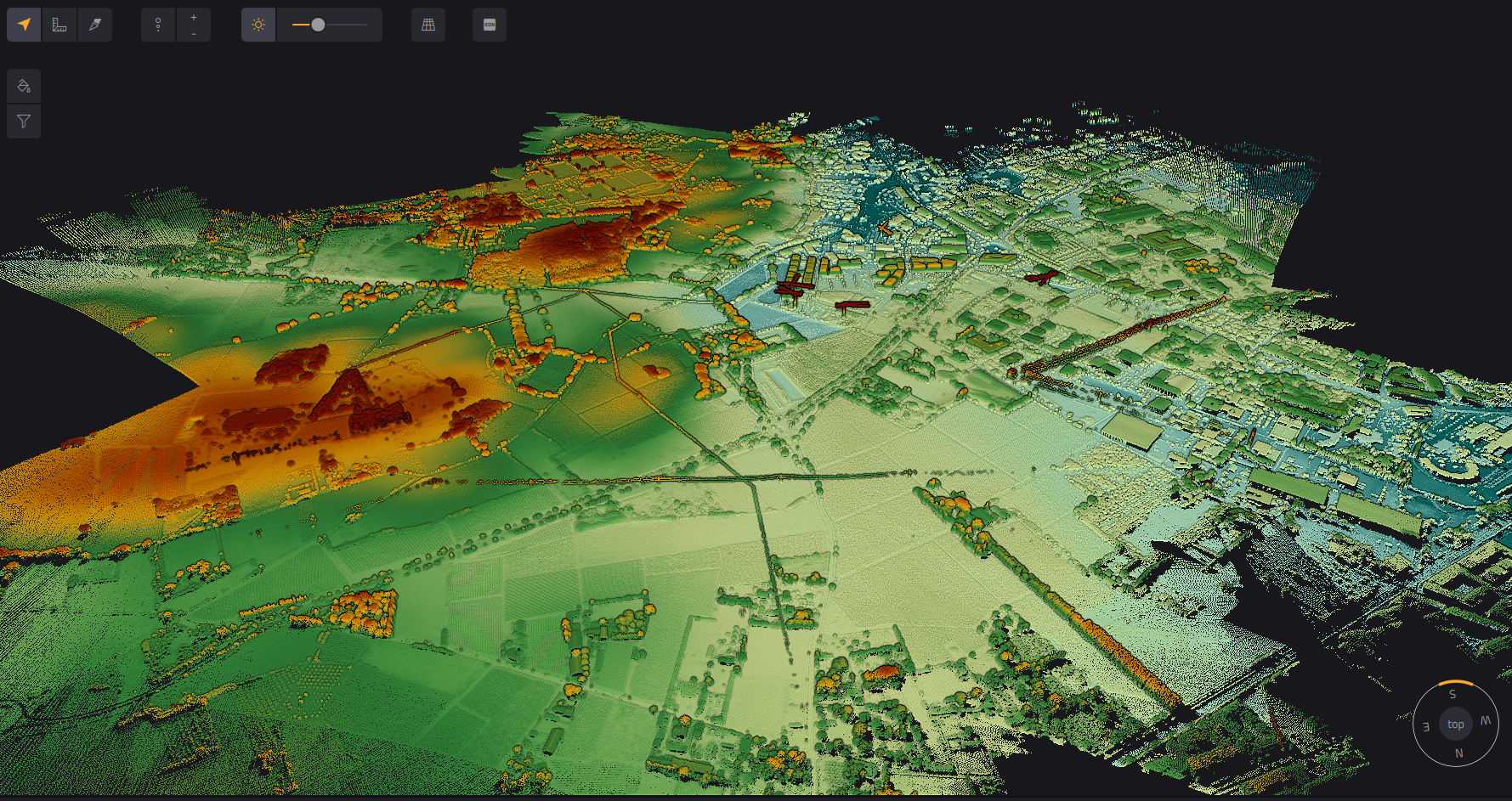
Task: Increase point size with plus button
Action: point(194,17)
